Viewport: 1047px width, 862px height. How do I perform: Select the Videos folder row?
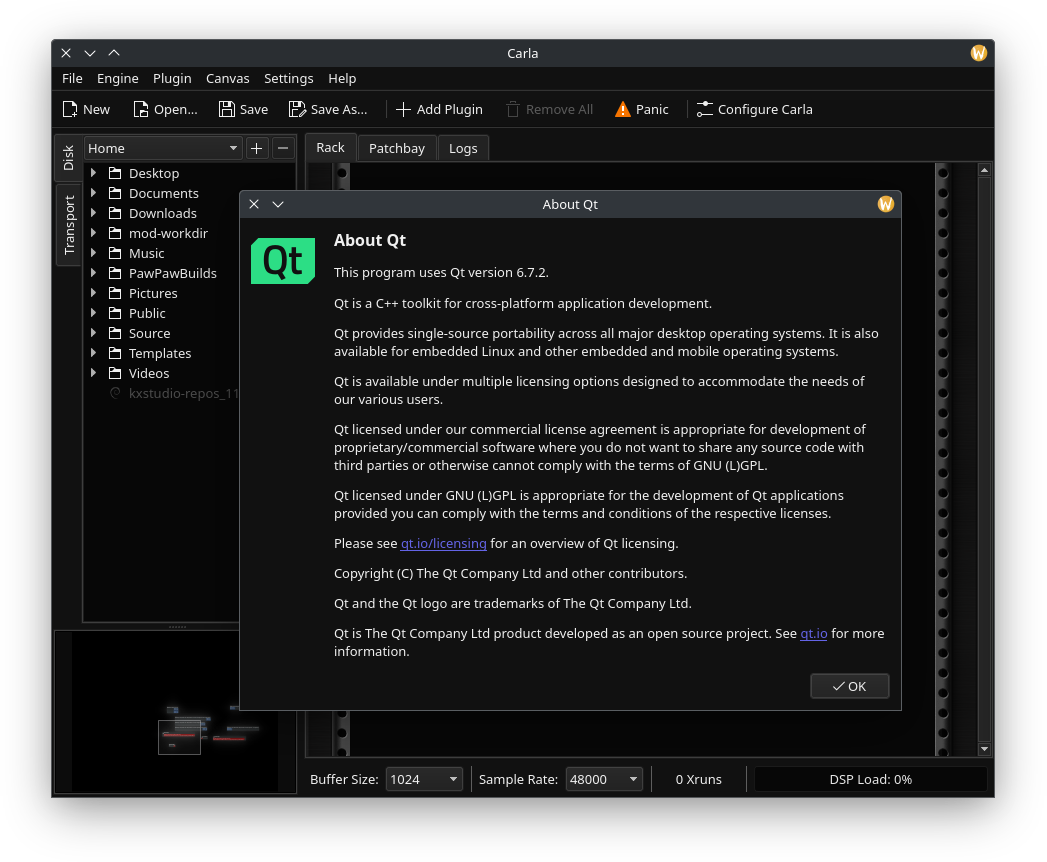(x=162, y=373)
